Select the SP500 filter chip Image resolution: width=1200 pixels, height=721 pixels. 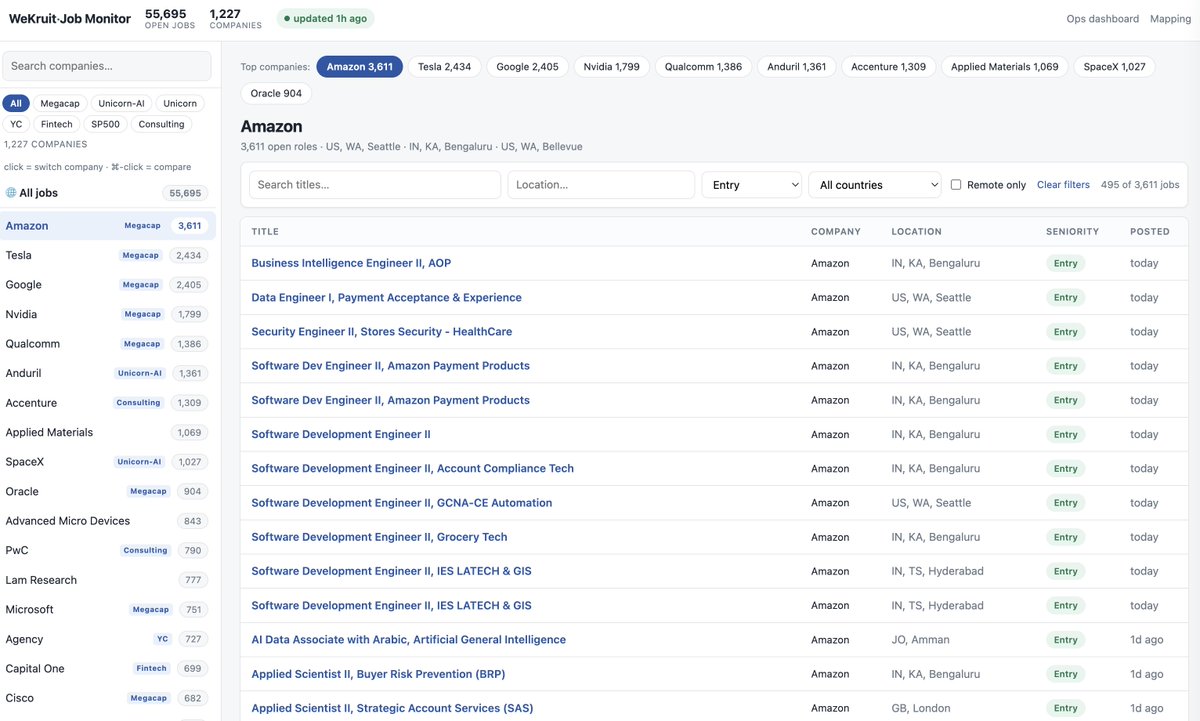tap(105, 124)
